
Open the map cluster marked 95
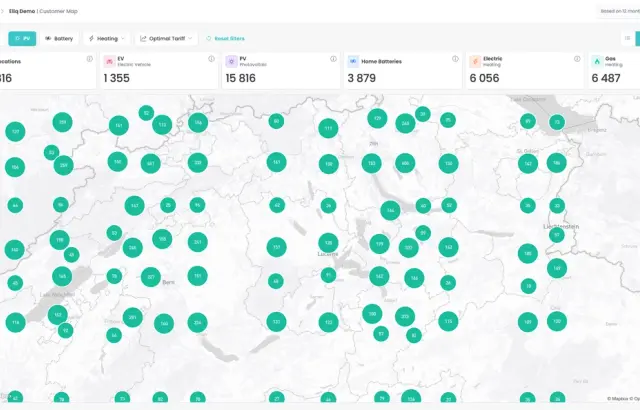197,205
